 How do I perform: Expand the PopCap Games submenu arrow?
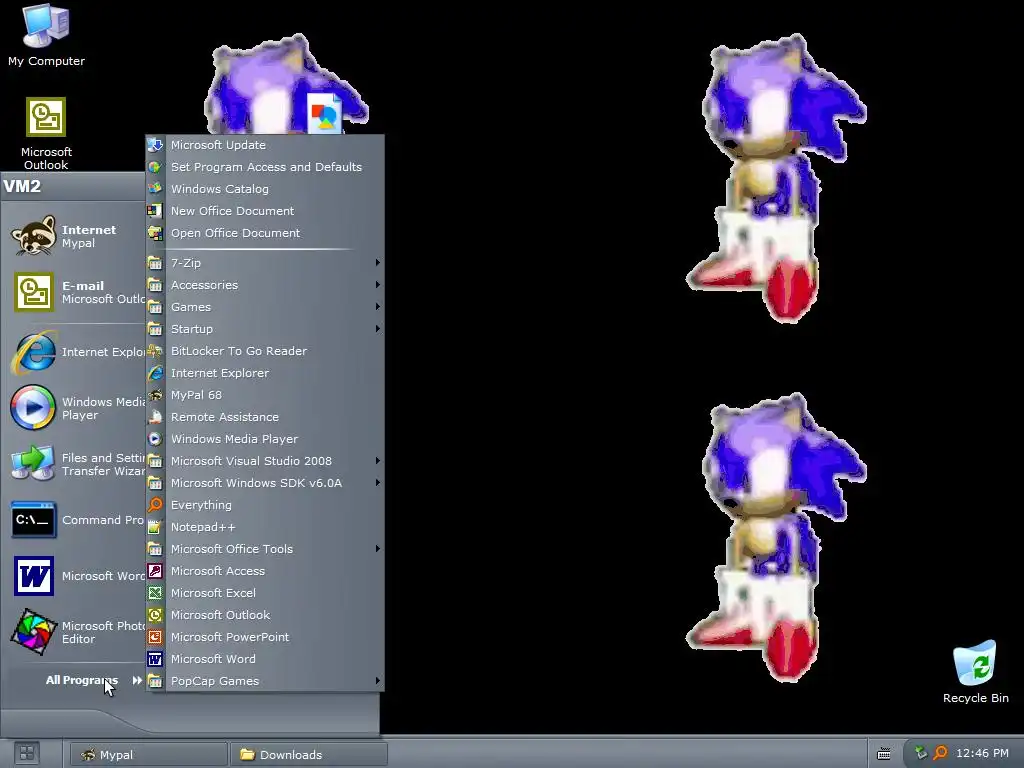point(377,681)
